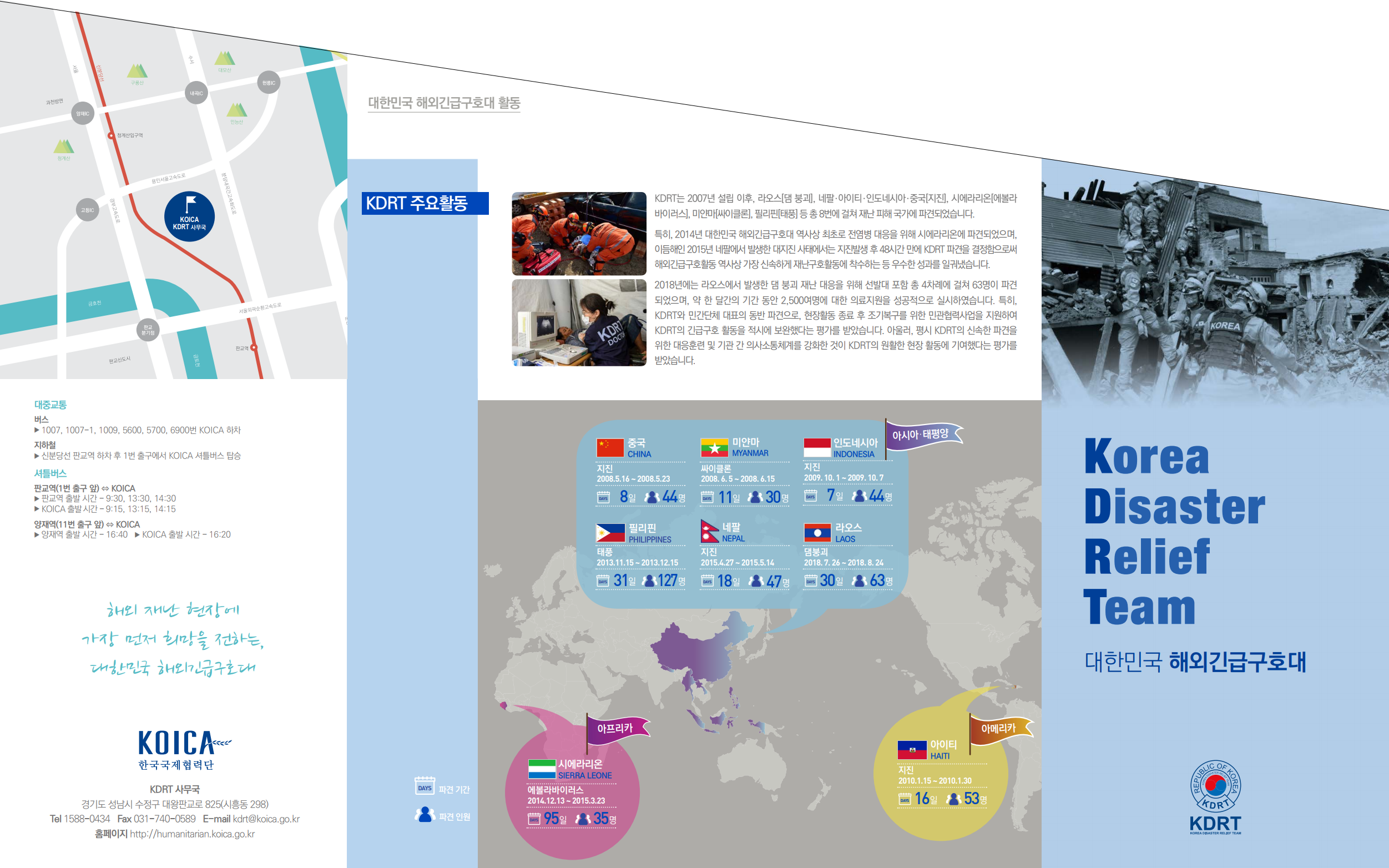This screenshot has height=868, width=1389.
Task: Click the '대한민국 해외긴급구호대' cover subtitle
Action: [x=1195, y=662]
